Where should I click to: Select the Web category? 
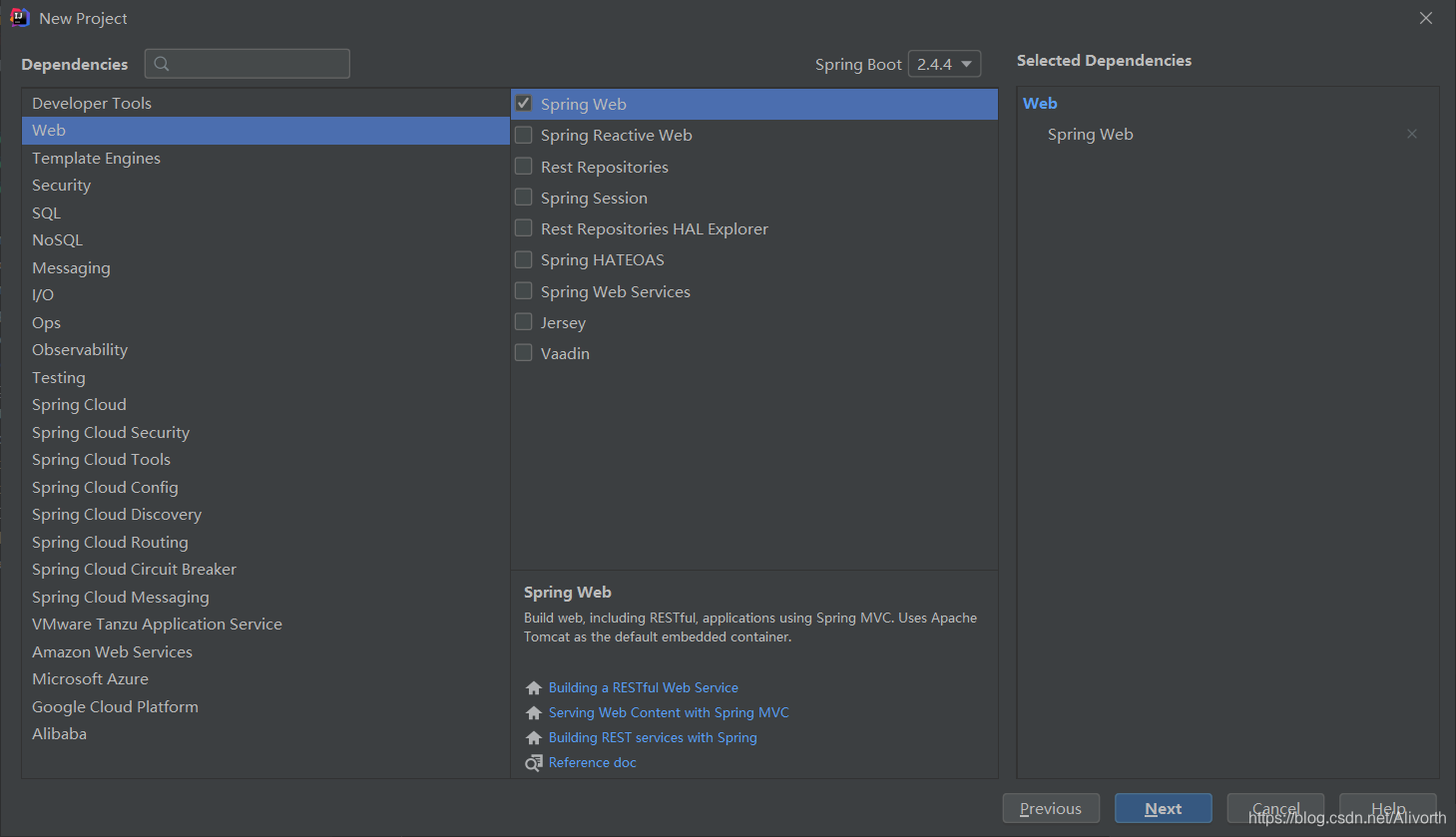tap(265, 131)
